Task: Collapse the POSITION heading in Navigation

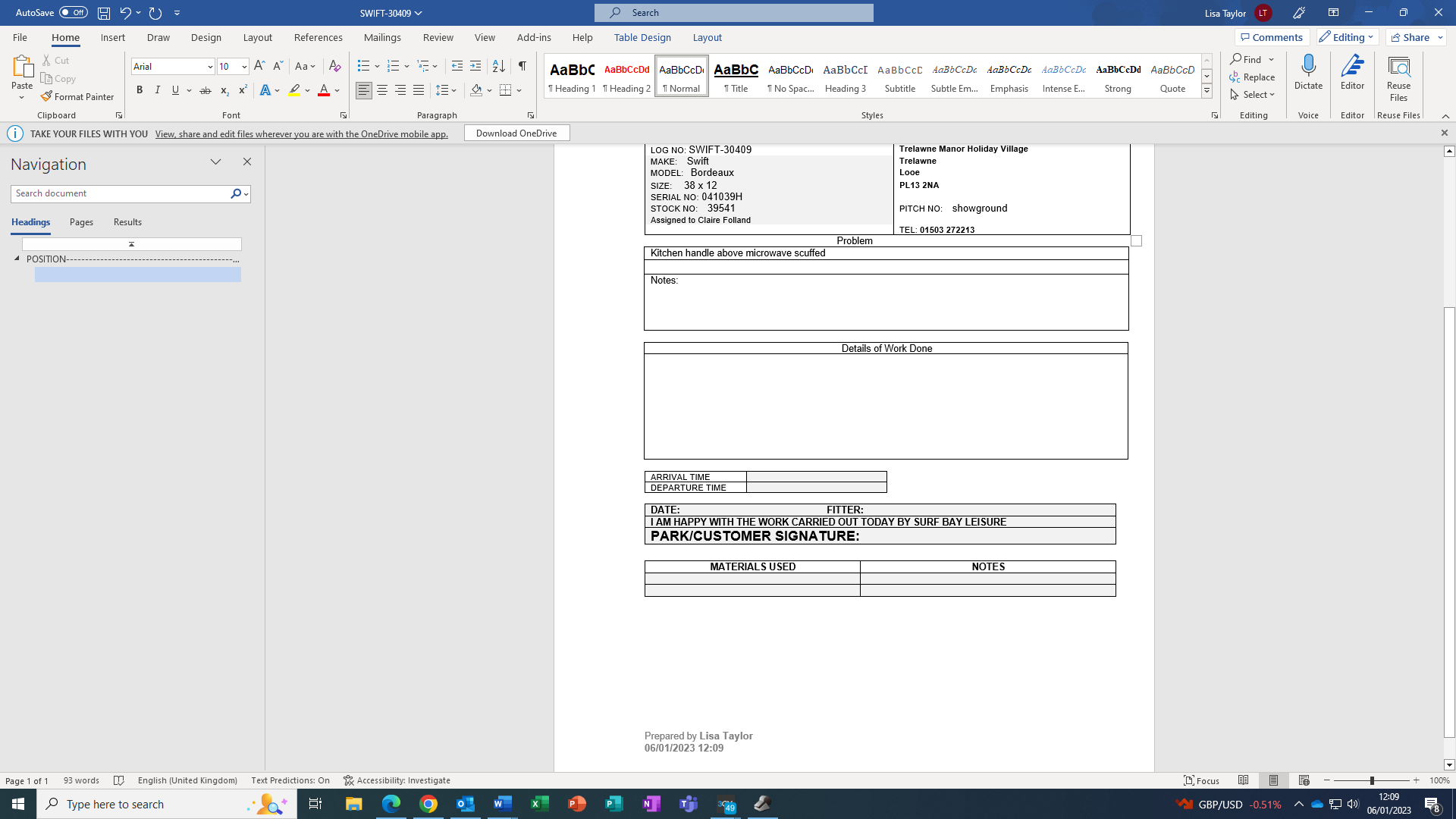Action: coord(17,259)
